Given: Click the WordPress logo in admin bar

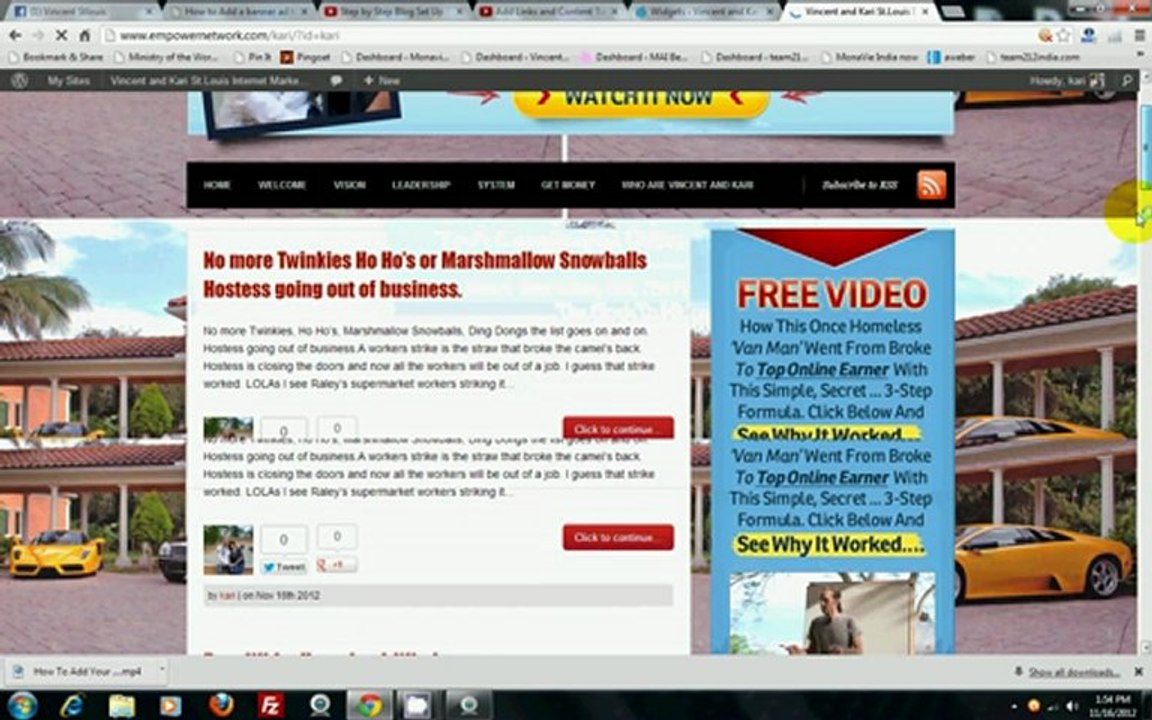Looking at the screenshot, I should click(20, 81).
